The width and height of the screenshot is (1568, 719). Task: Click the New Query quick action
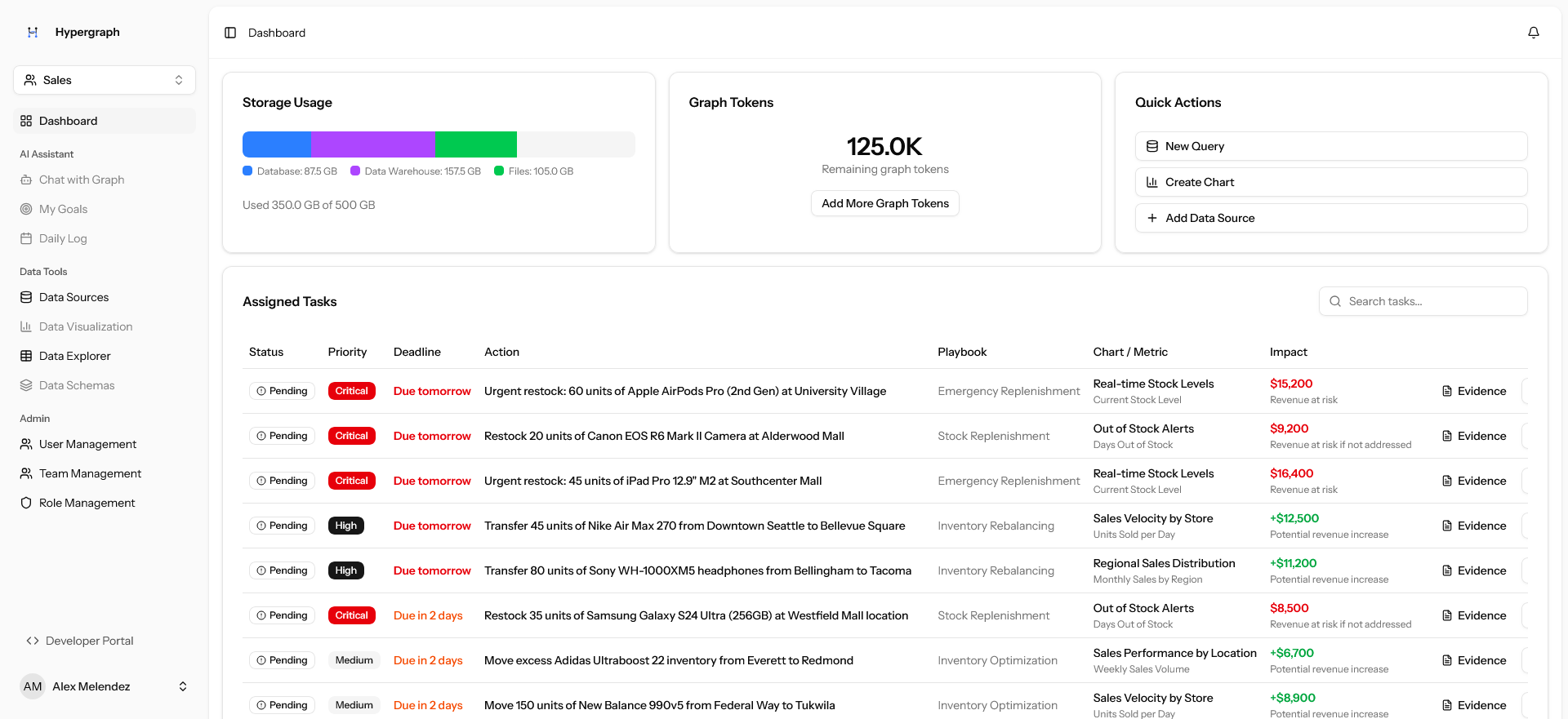click(x=1330, y=146)
